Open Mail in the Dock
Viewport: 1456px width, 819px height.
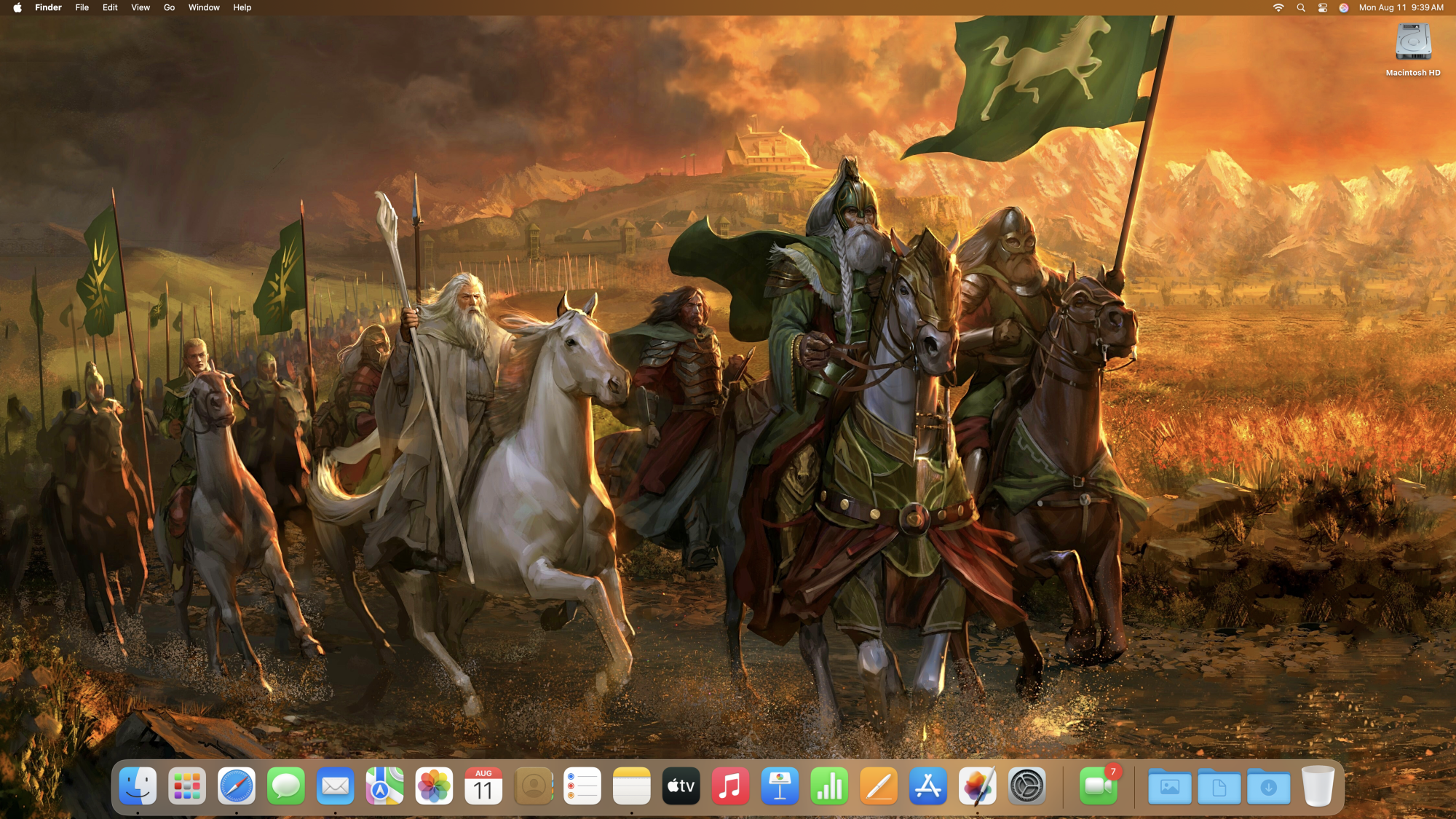click(335, 786)
